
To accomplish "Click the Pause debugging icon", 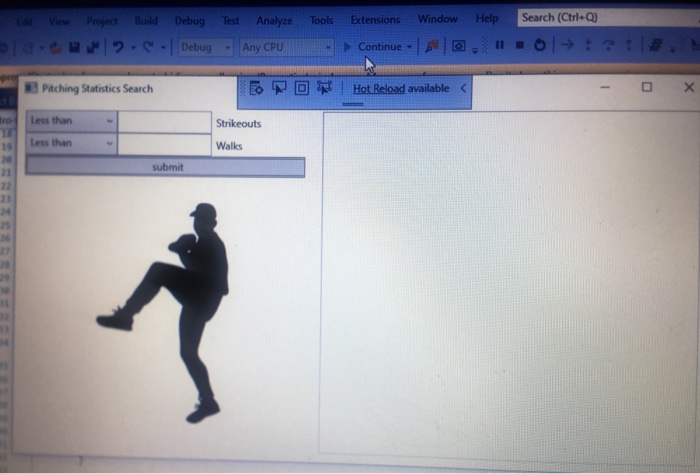I will coord(500,45).
